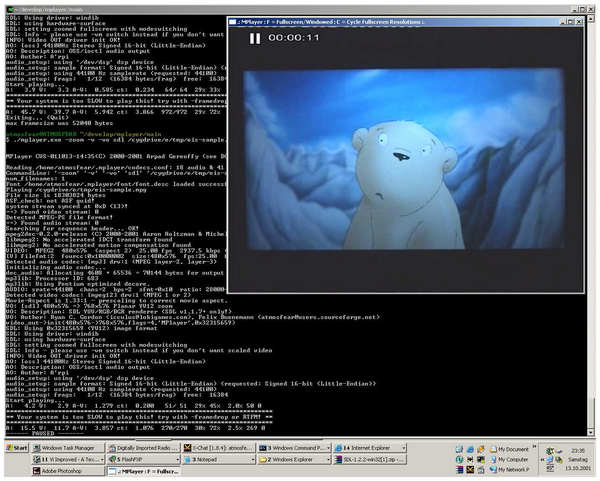Click the console vertical scrollbar thumb

click(591, 413)
